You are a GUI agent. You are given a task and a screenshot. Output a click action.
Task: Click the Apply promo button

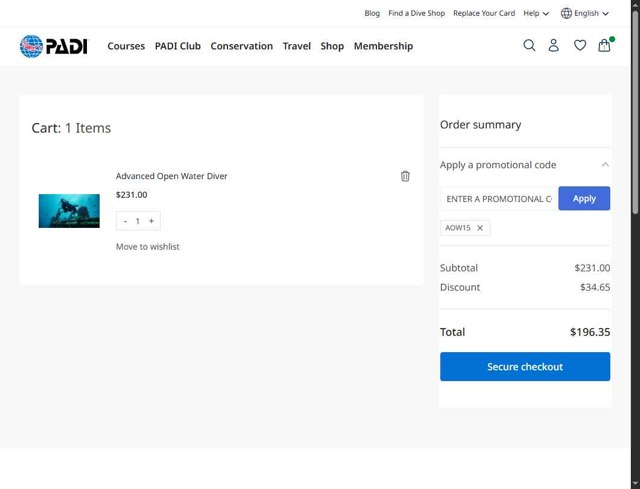[584, 198]
